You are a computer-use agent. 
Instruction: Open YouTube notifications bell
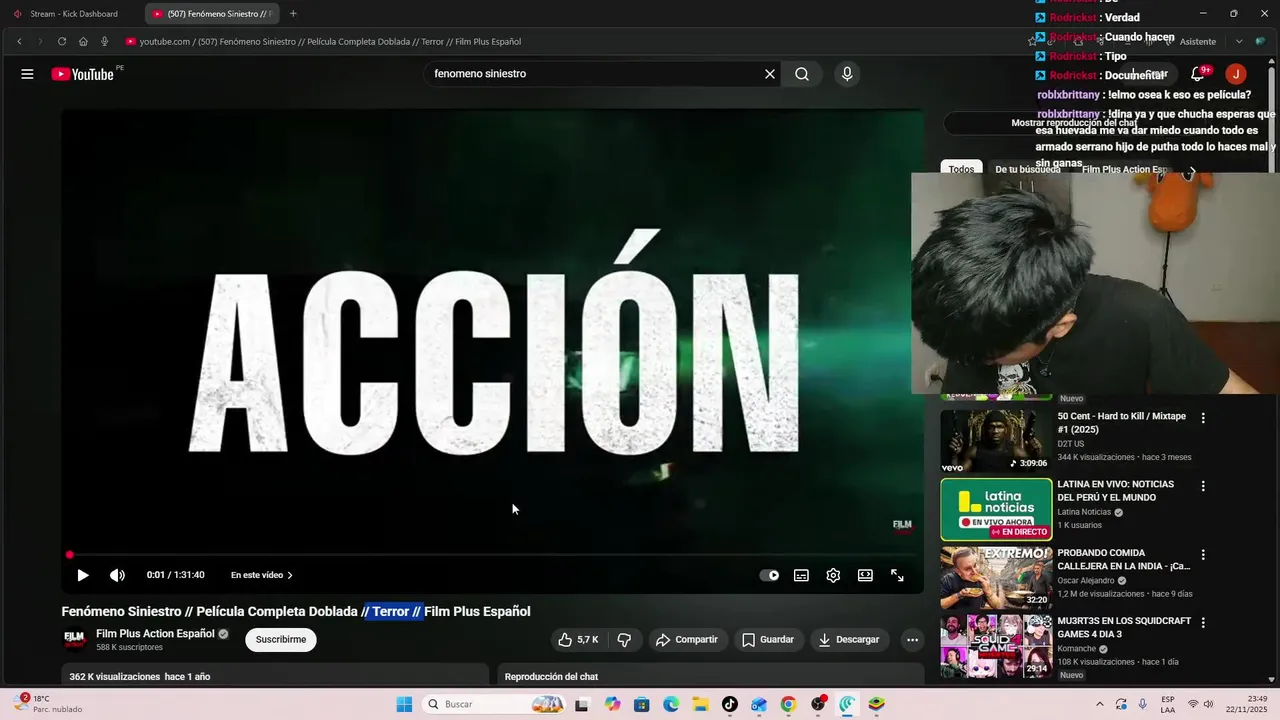tap(1197, 74)
